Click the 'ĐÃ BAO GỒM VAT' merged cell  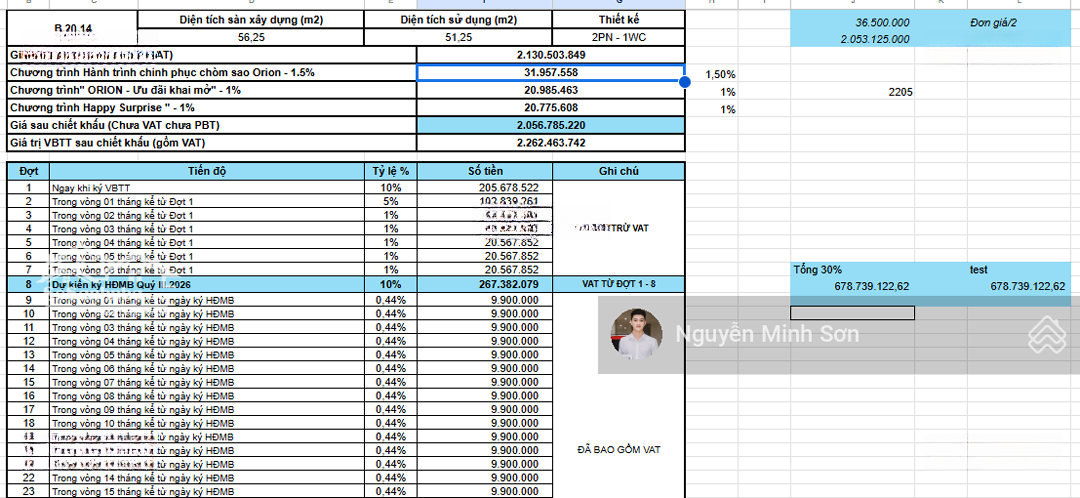[618, 450]
